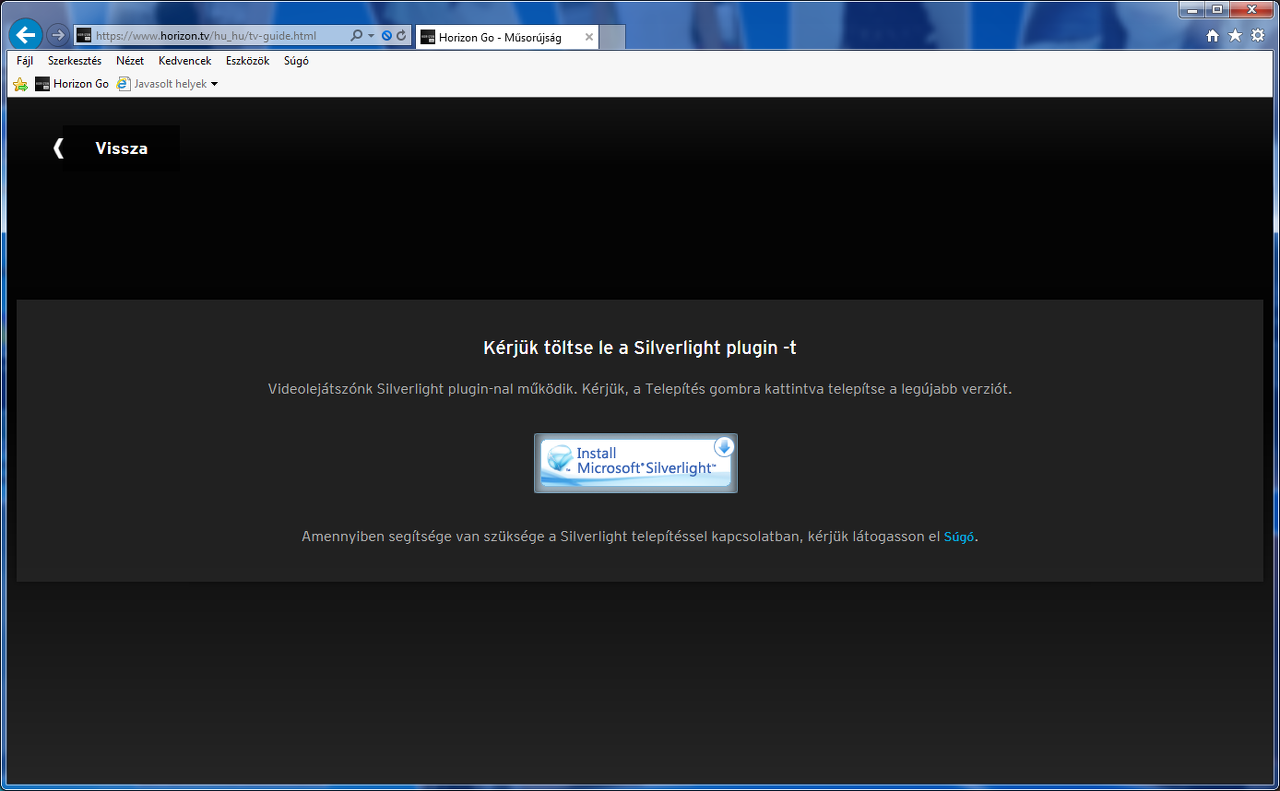Click the Install Microsoft Silverlight button
Image resolution: width=1280 pixels, height=791 pixels.
point(636,463)
